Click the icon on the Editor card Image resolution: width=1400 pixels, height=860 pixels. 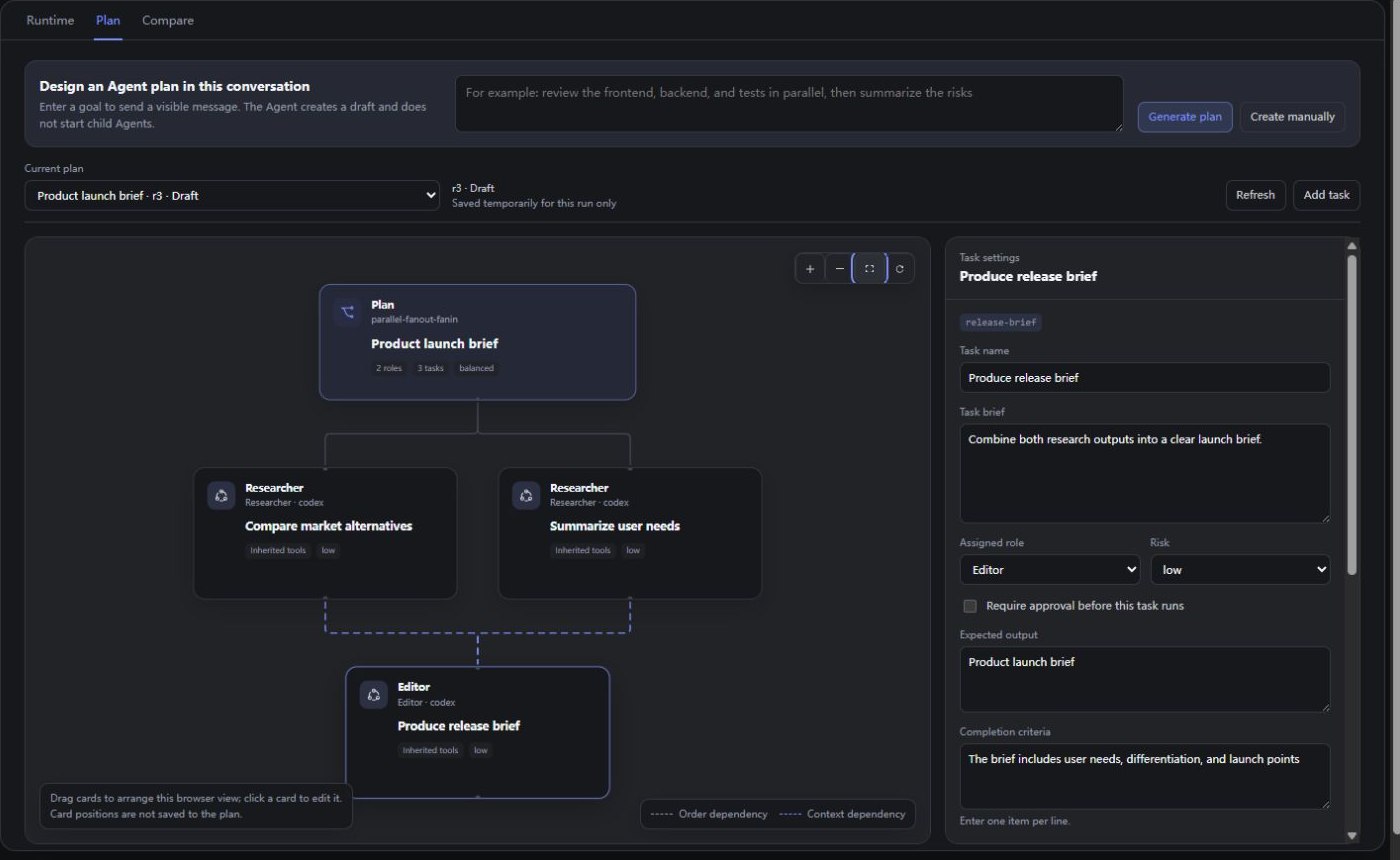point(374,695)
